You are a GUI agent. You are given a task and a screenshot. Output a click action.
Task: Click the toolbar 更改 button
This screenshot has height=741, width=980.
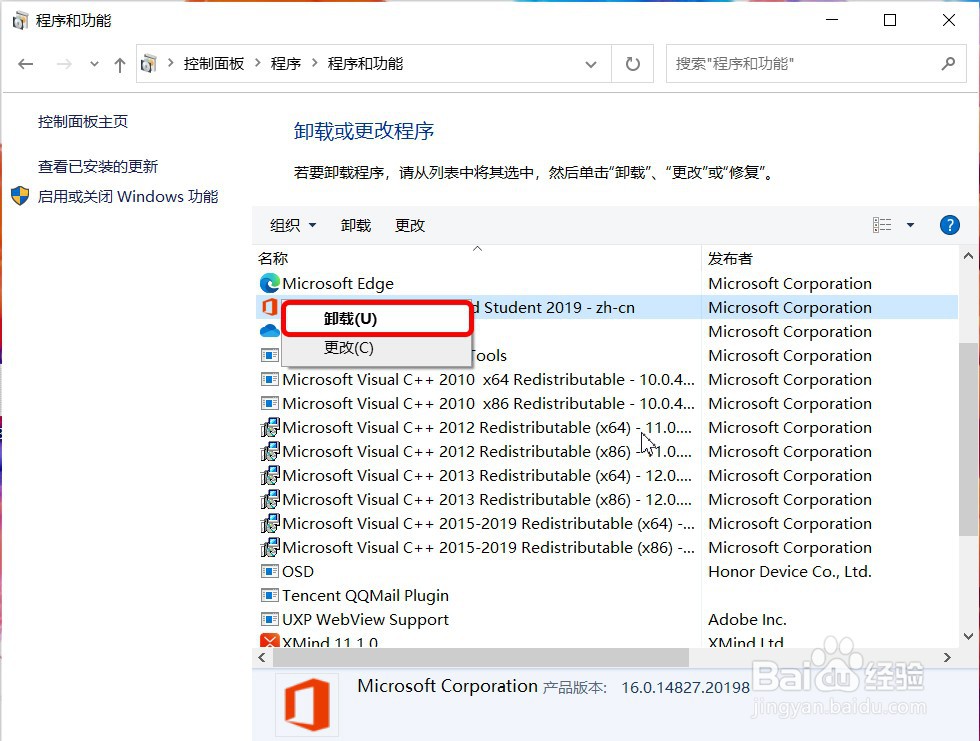pyautogui.click(x=410, y=226)
